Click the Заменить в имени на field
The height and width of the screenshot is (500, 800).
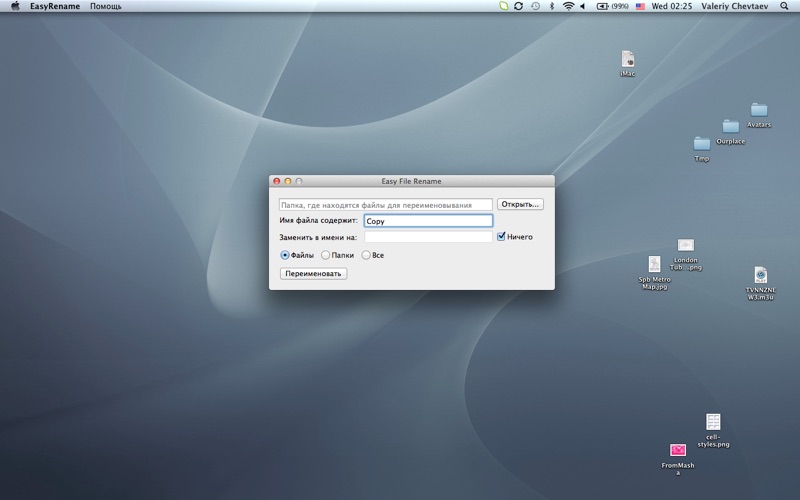pos(428,237)
